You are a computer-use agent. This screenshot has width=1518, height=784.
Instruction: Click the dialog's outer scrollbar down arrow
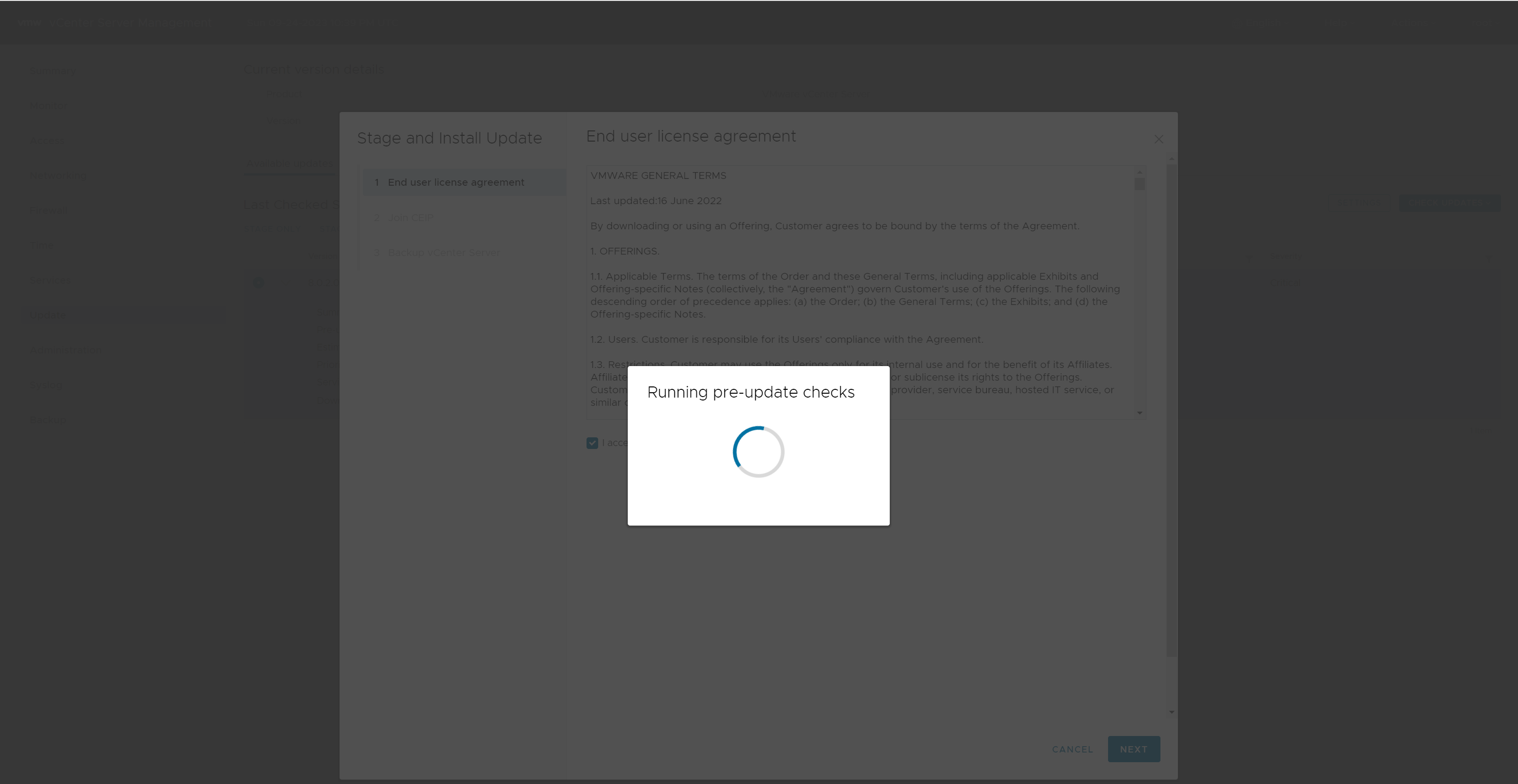coord(1172,712)
